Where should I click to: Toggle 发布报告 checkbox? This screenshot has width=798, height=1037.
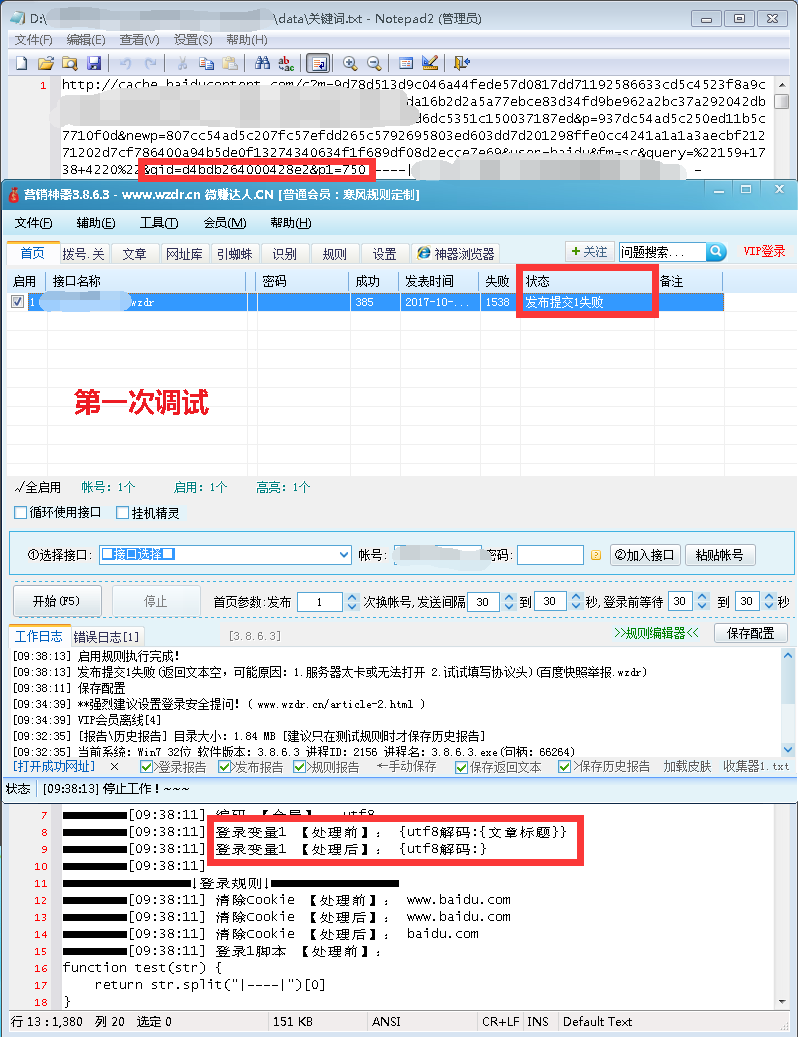tap(224, 767)
